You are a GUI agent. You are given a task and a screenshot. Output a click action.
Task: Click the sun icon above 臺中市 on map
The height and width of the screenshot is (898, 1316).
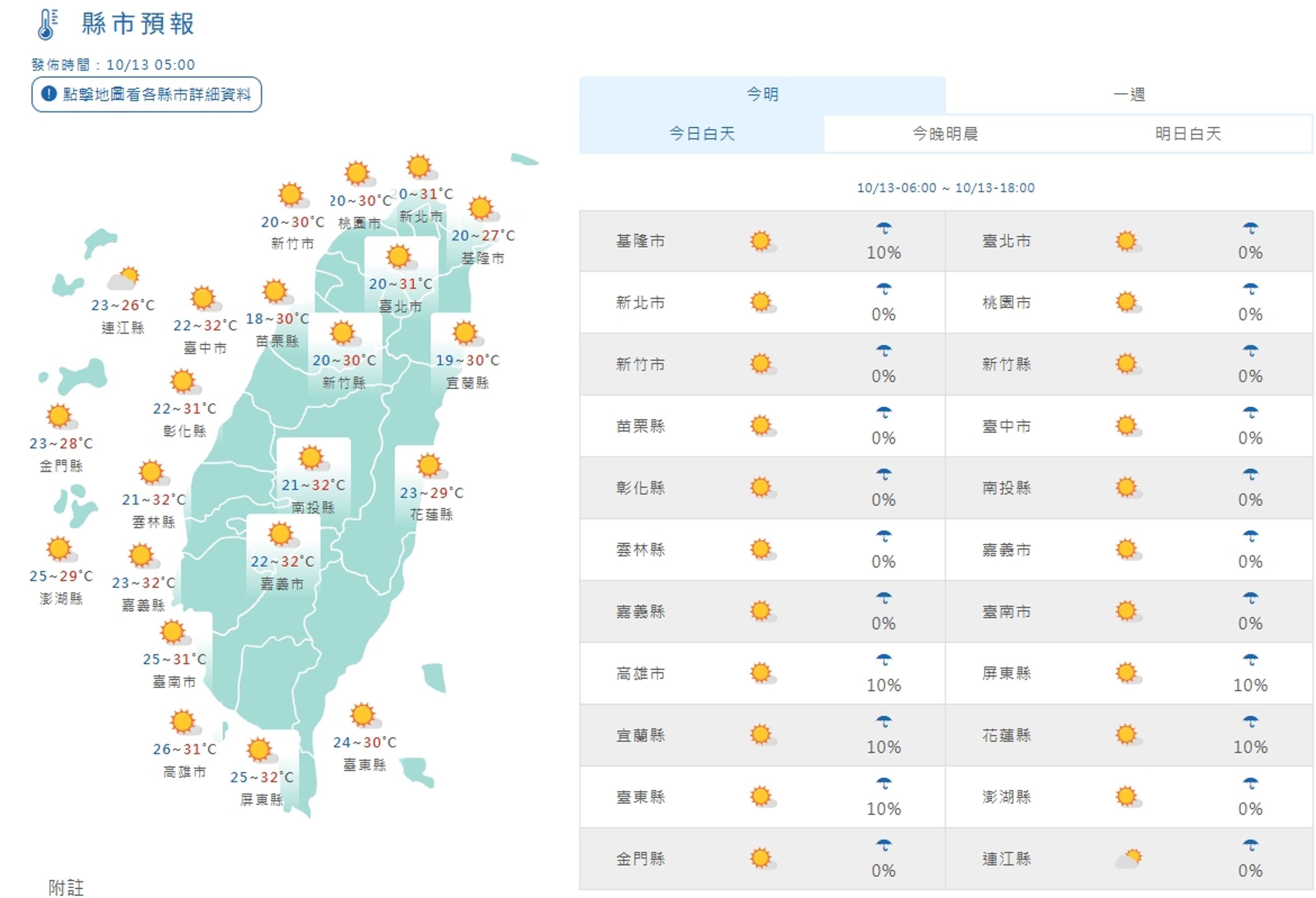click(x=206, y=299)
